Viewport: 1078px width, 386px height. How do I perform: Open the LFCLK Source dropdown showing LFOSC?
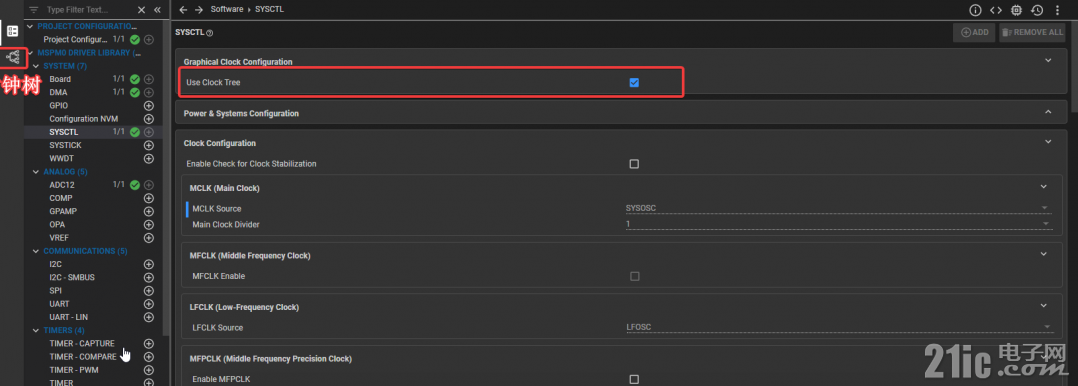click(x=839, y=328)
